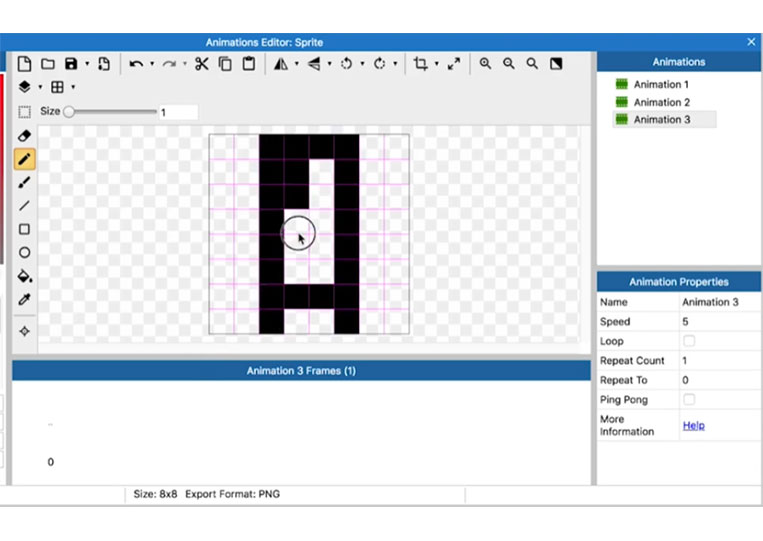The width and height of the screenshot is (763, 541).
Task: Click the Crop tool icon
Action: pyautogui.click(x=420, y=64)
